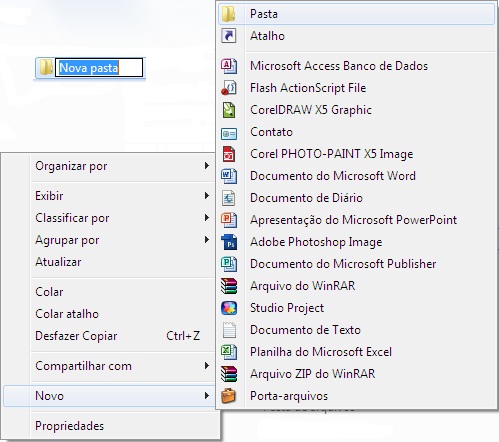Click the Contato contact card icon
499x442 pixels.
229,134
